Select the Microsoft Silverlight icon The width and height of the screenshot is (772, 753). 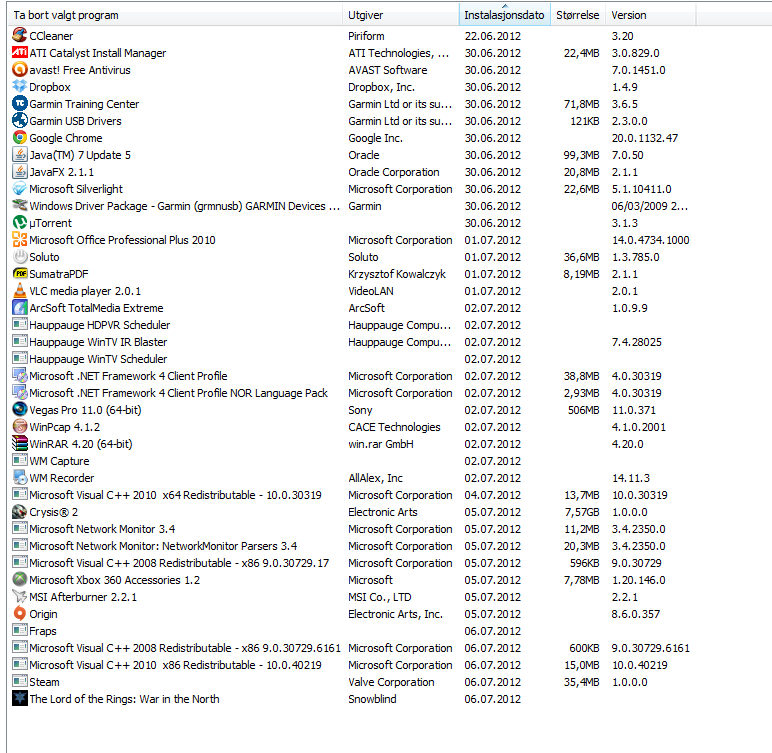tap(20, 188)
